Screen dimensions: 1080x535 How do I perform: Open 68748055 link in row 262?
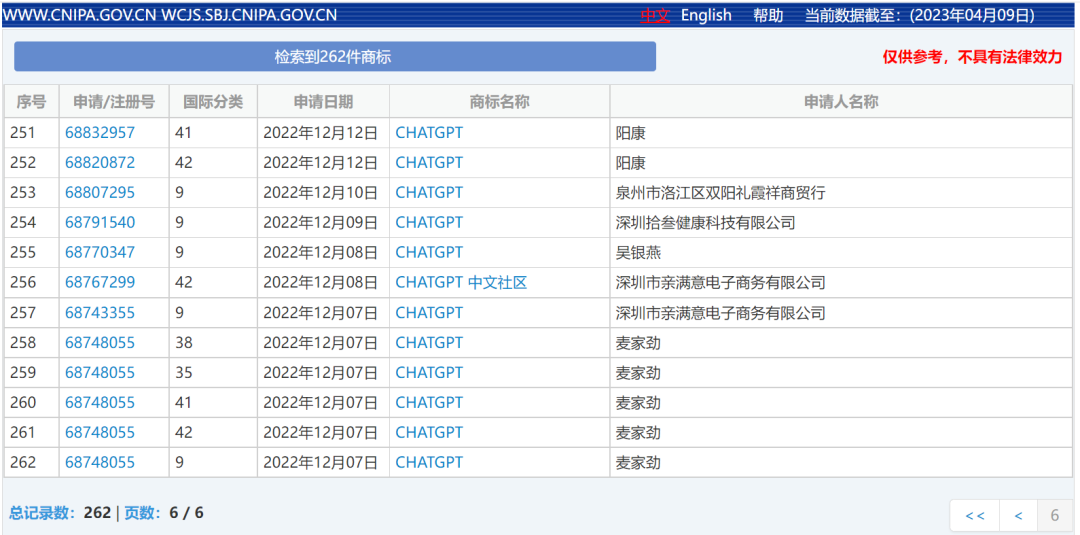tap(100, 462)
